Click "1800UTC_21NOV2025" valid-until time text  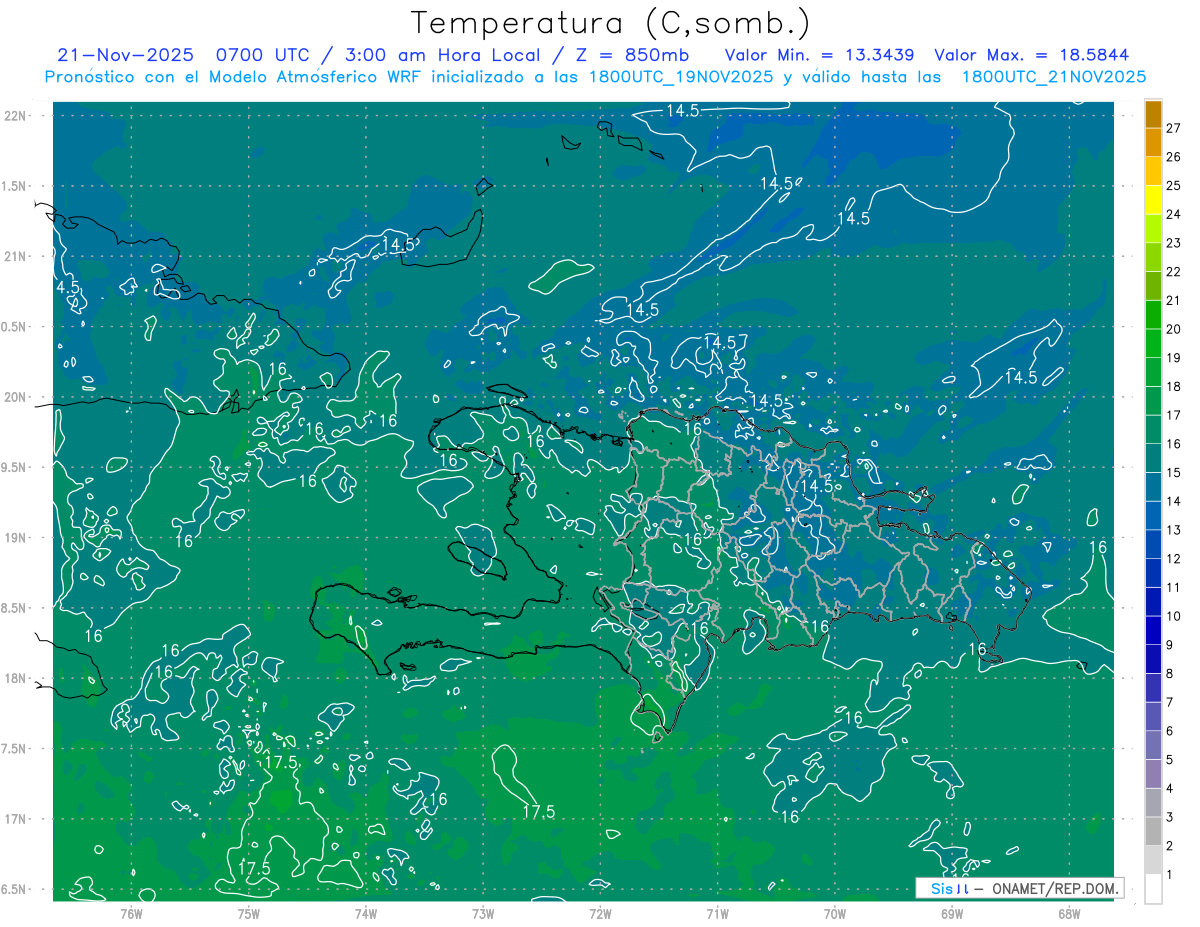click(1053, 77)
